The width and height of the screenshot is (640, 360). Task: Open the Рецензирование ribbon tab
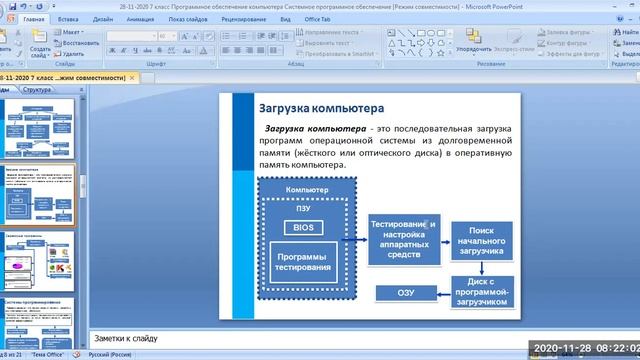pos(244,19)
